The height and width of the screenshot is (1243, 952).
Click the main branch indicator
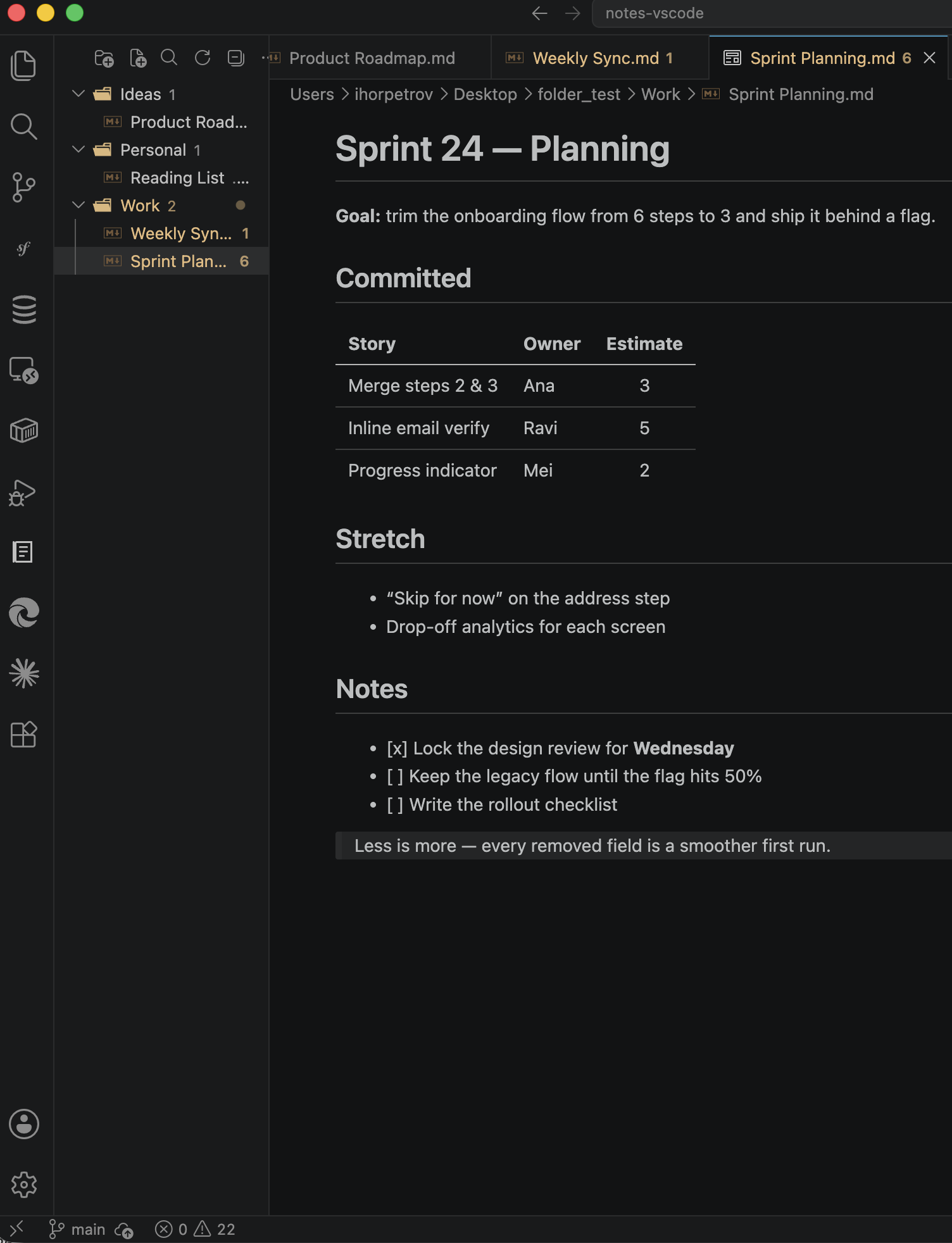[77, 1230]
